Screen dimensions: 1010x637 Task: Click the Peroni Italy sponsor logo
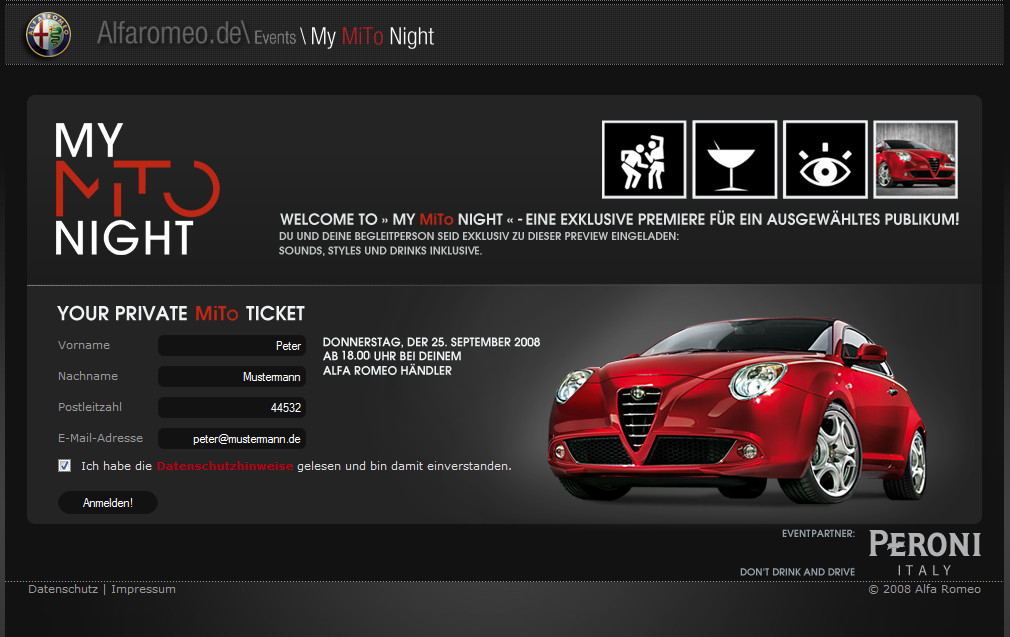coord(924,552)
